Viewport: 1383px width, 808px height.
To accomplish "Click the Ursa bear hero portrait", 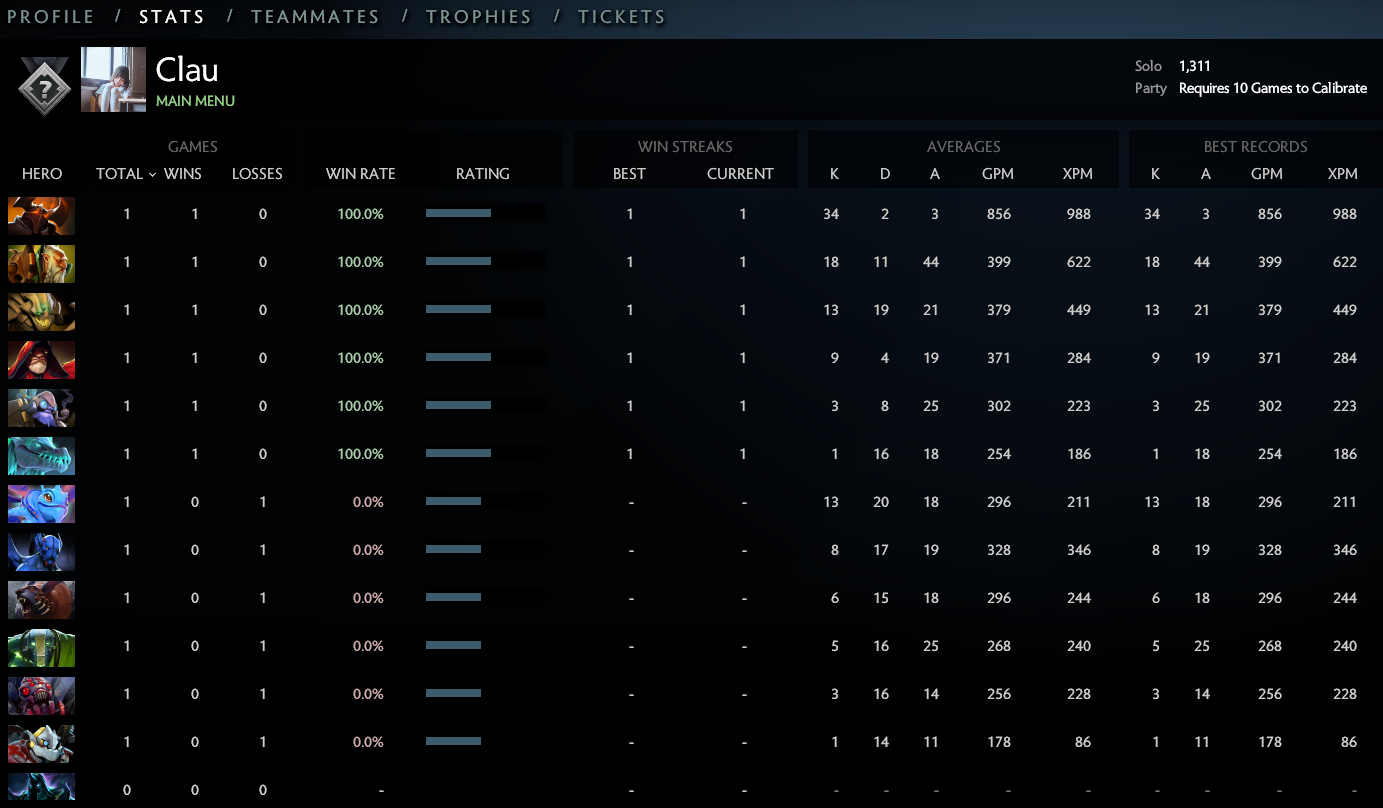I will click(41, 599).
